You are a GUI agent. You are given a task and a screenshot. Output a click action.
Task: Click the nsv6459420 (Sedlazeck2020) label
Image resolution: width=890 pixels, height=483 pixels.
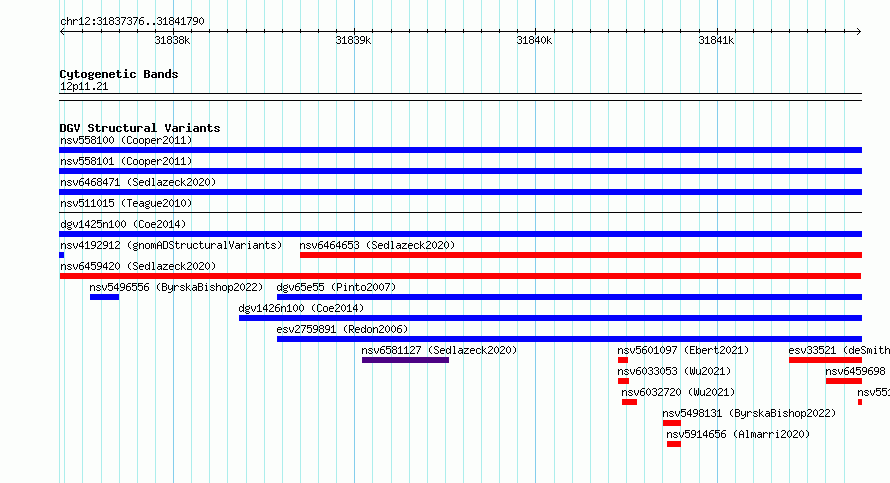click(x=138, y=266)
